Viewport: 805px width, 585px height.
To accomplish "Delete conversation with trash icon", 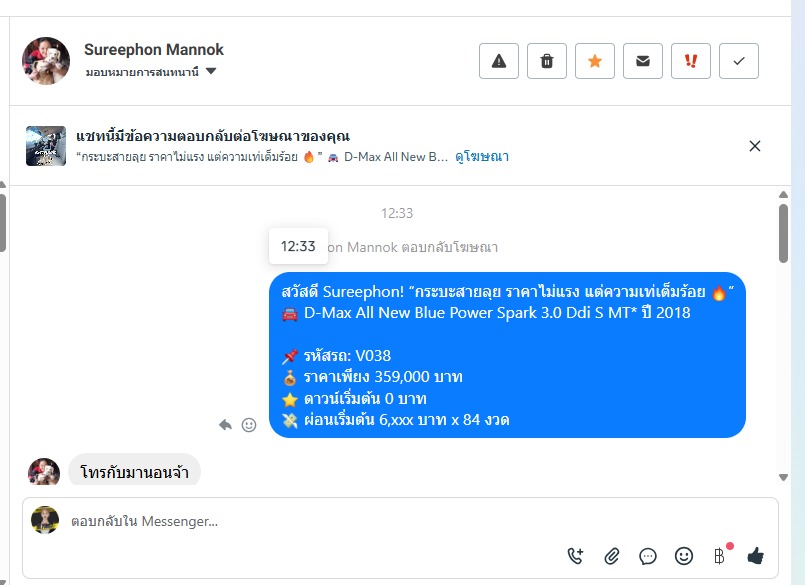I will coord(547,61).
